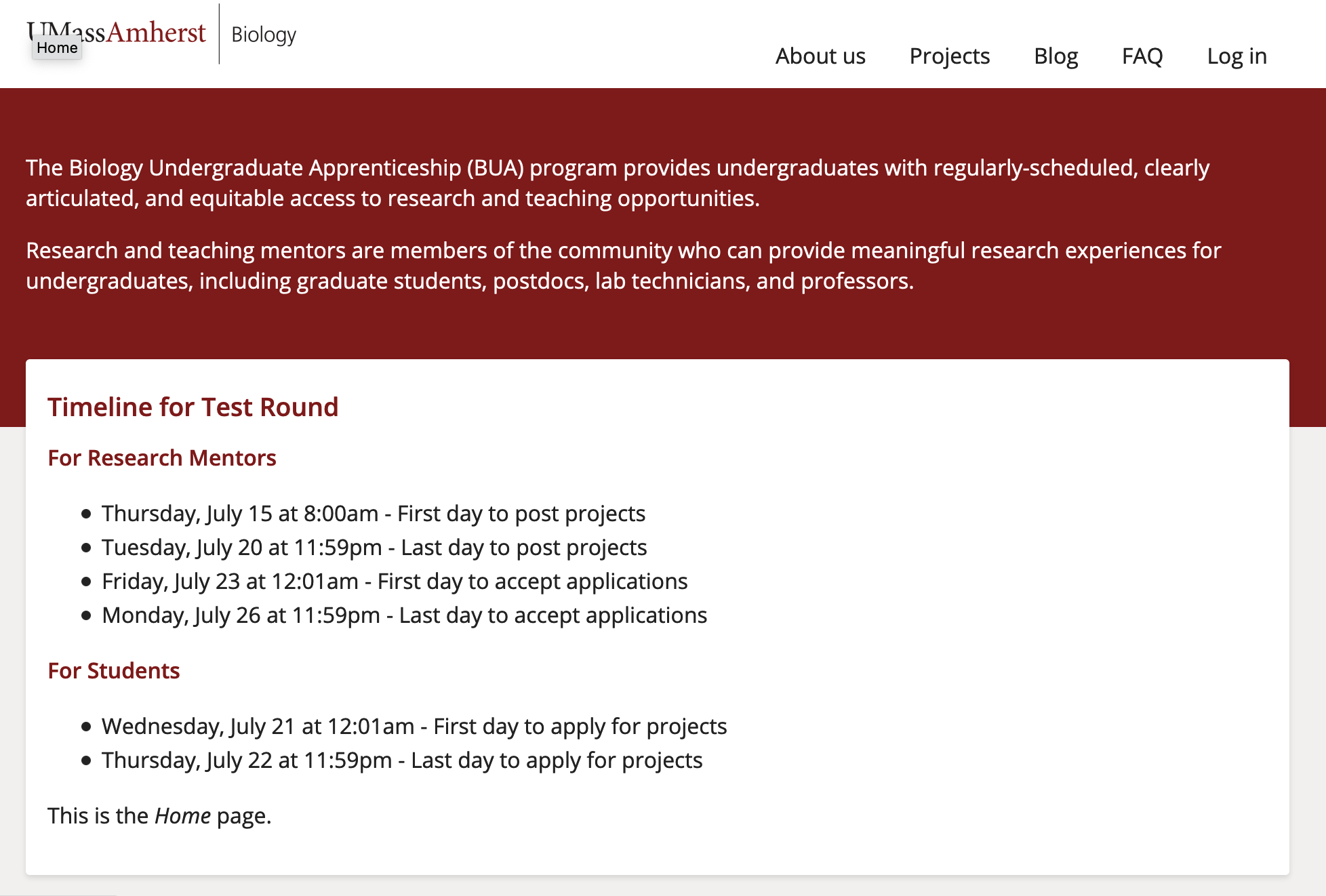Click the Log in link
1326x896 pixels.
pyautogui.click(x=1237, y=56)
